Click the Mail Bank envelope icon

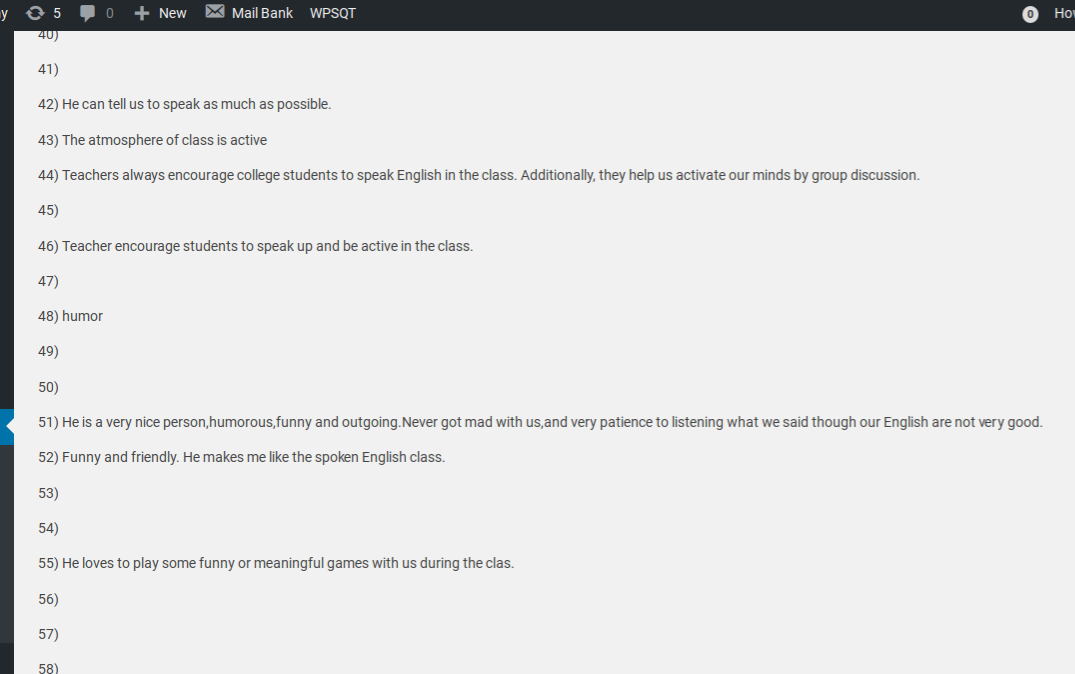[x=215, y=12]
